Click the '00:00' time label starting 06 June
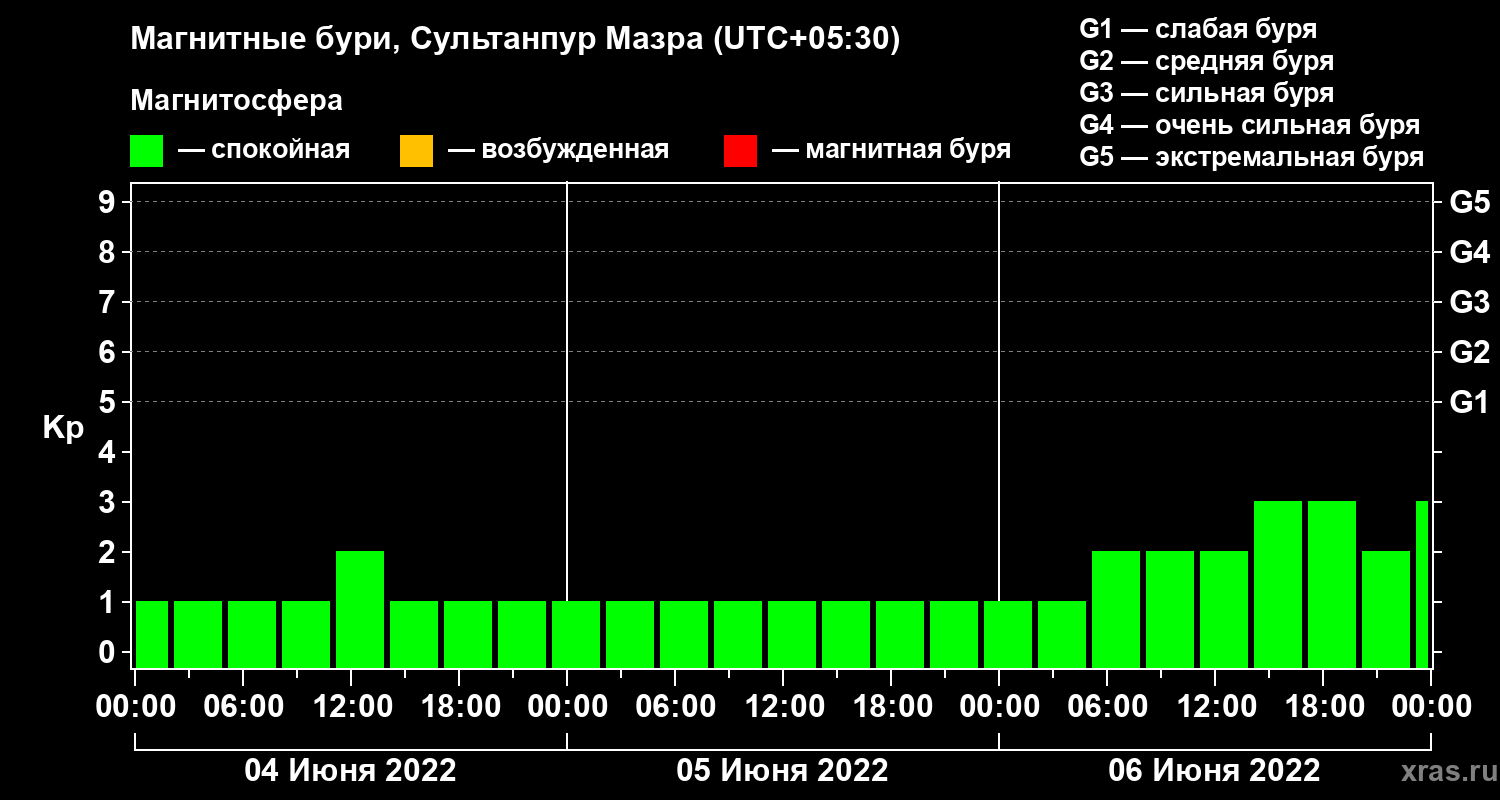 click(x=999, y=706)
